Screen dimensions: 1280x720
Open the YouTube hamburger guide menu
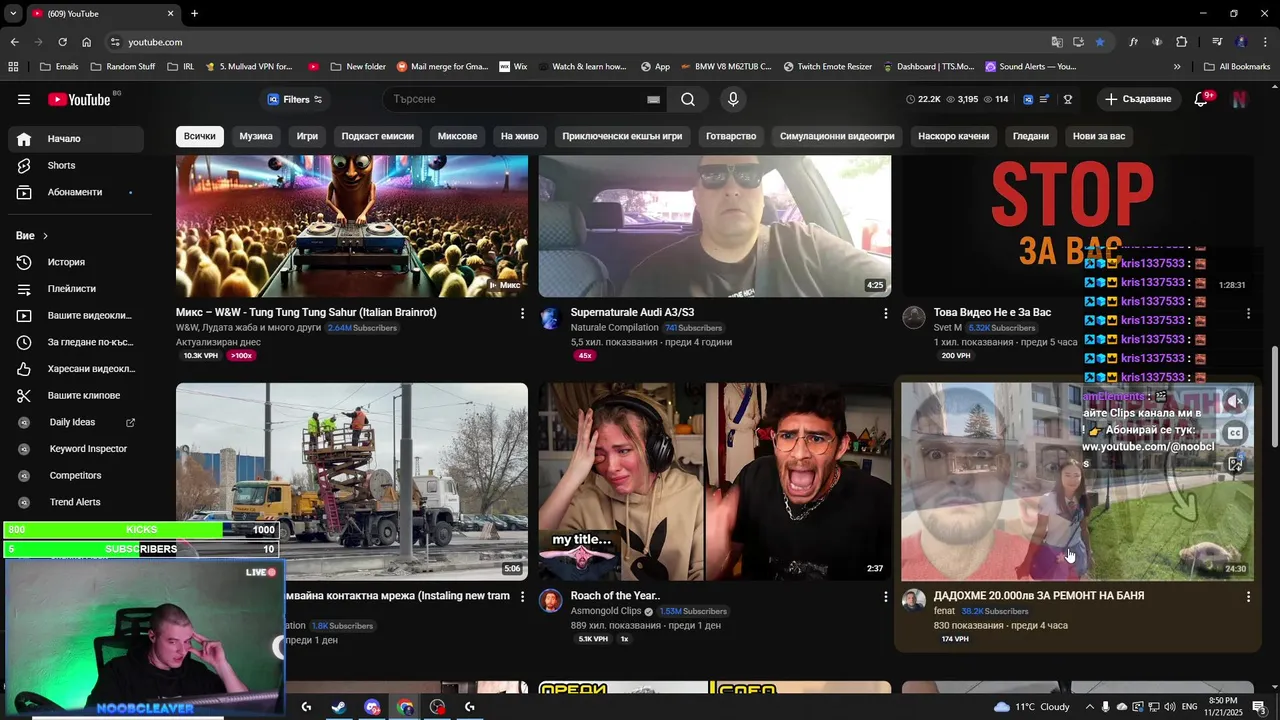tap(24, 99)
